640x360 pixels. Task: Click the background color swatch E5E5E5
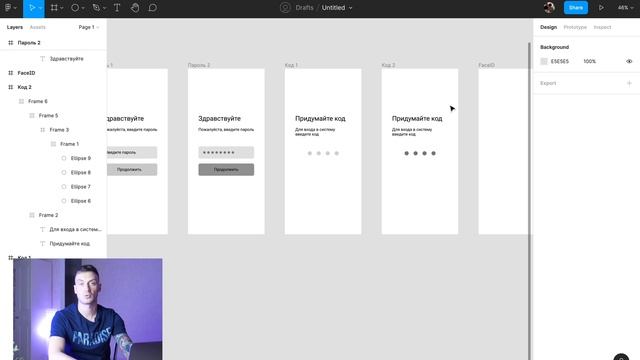(544, 61)
